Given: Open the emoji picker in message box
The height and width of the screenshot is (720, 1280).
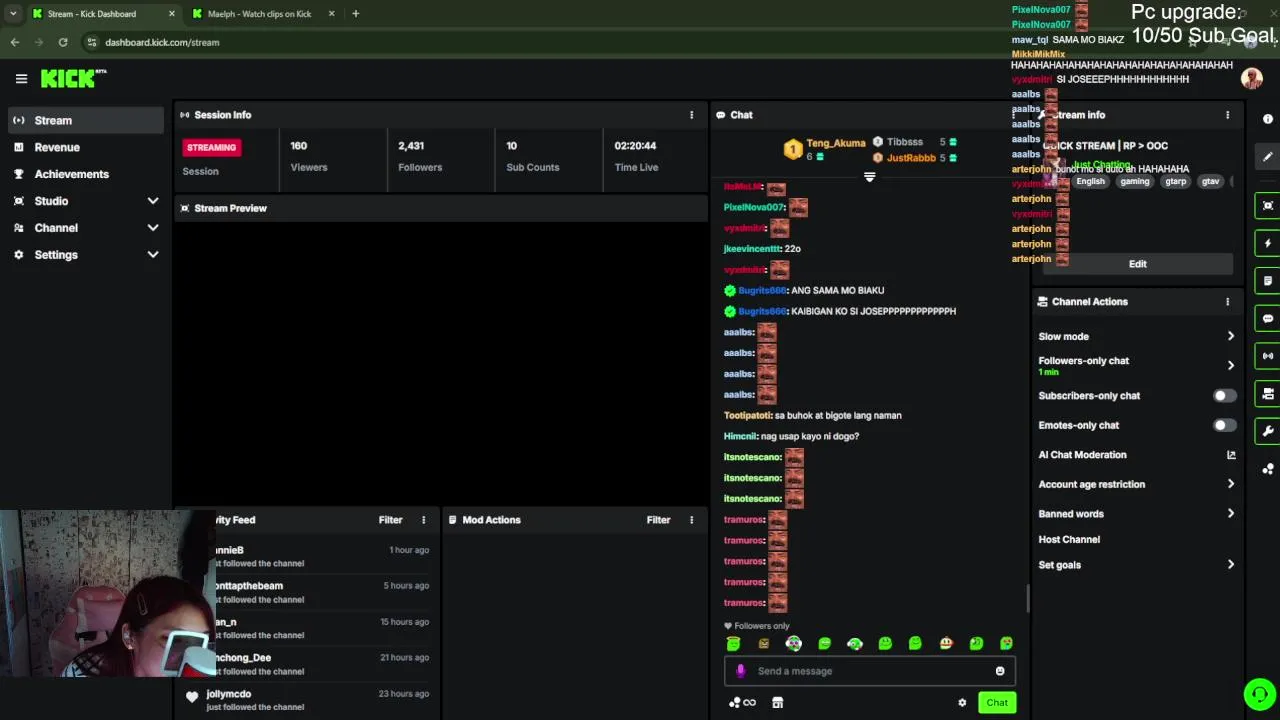Looking at the screenshot, I should click(x=1000, y=671).
